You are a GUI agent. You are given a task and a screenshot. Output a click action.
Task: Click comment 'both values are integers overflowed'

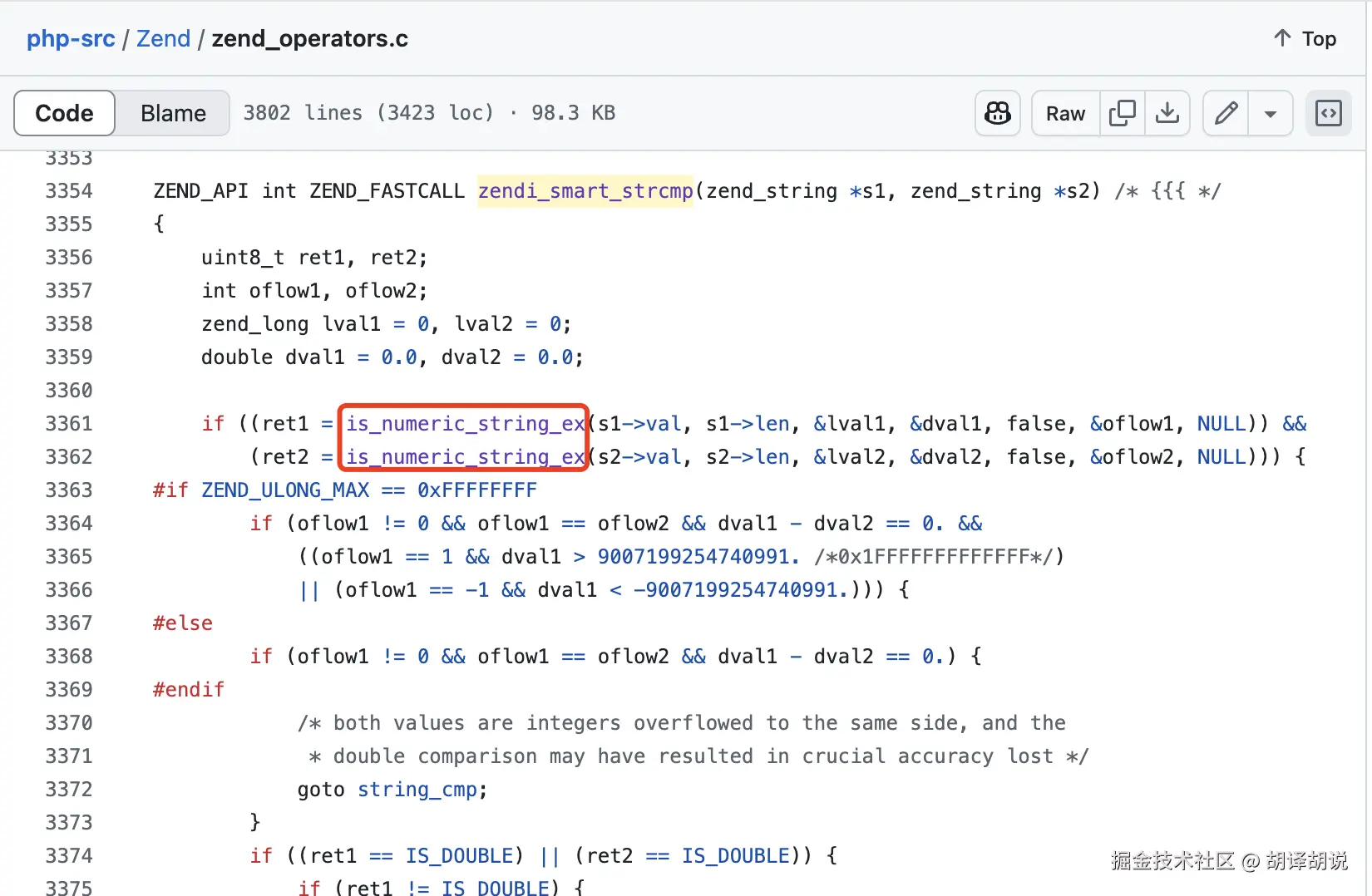(682, 723)
